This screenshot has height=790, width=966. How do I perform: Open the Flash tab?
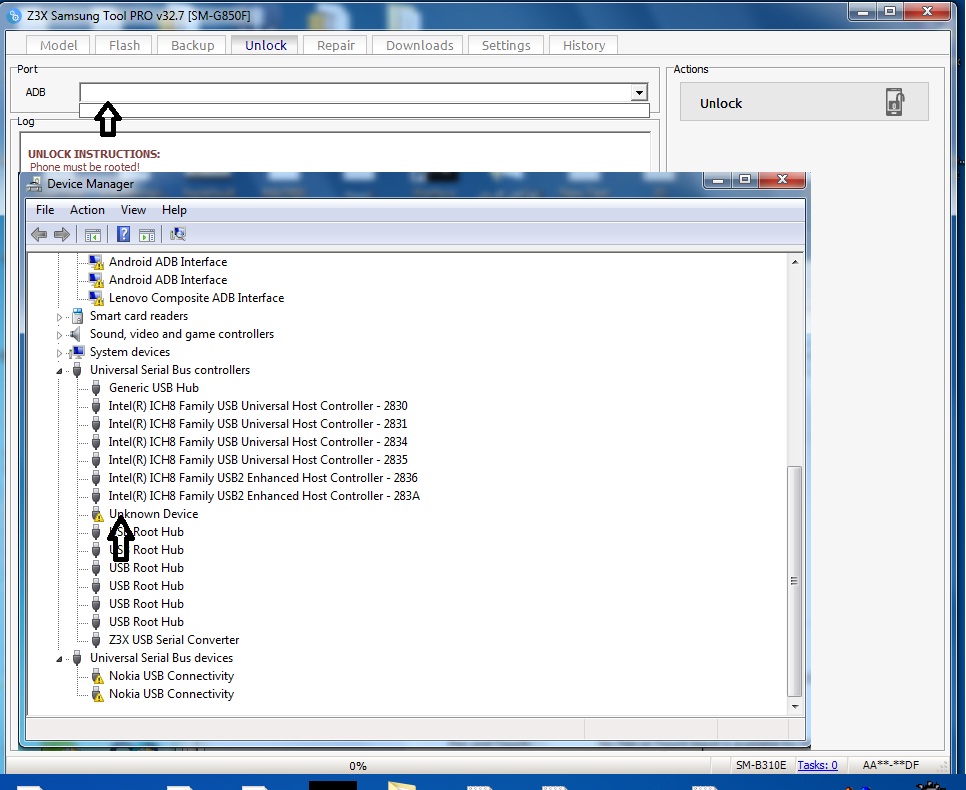[124, 45]
